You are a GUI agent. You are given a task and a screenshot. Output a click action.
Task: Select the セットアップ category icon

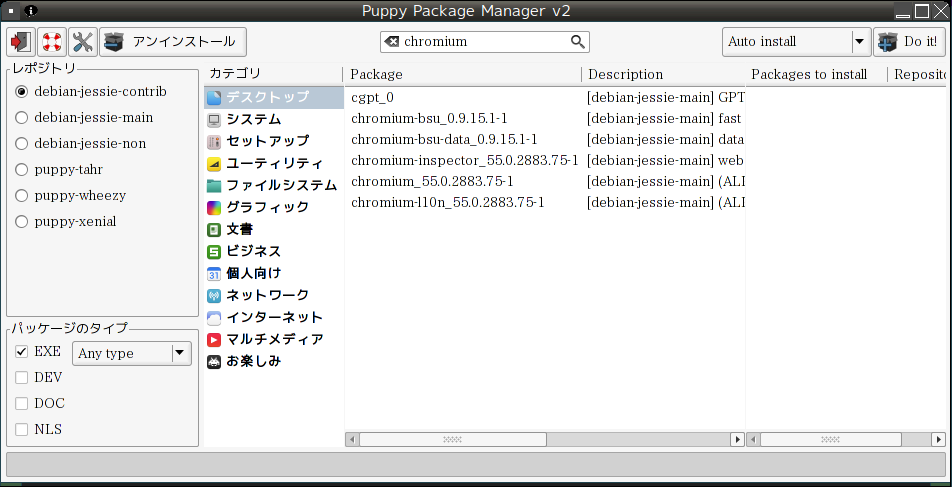pos(214,141)
